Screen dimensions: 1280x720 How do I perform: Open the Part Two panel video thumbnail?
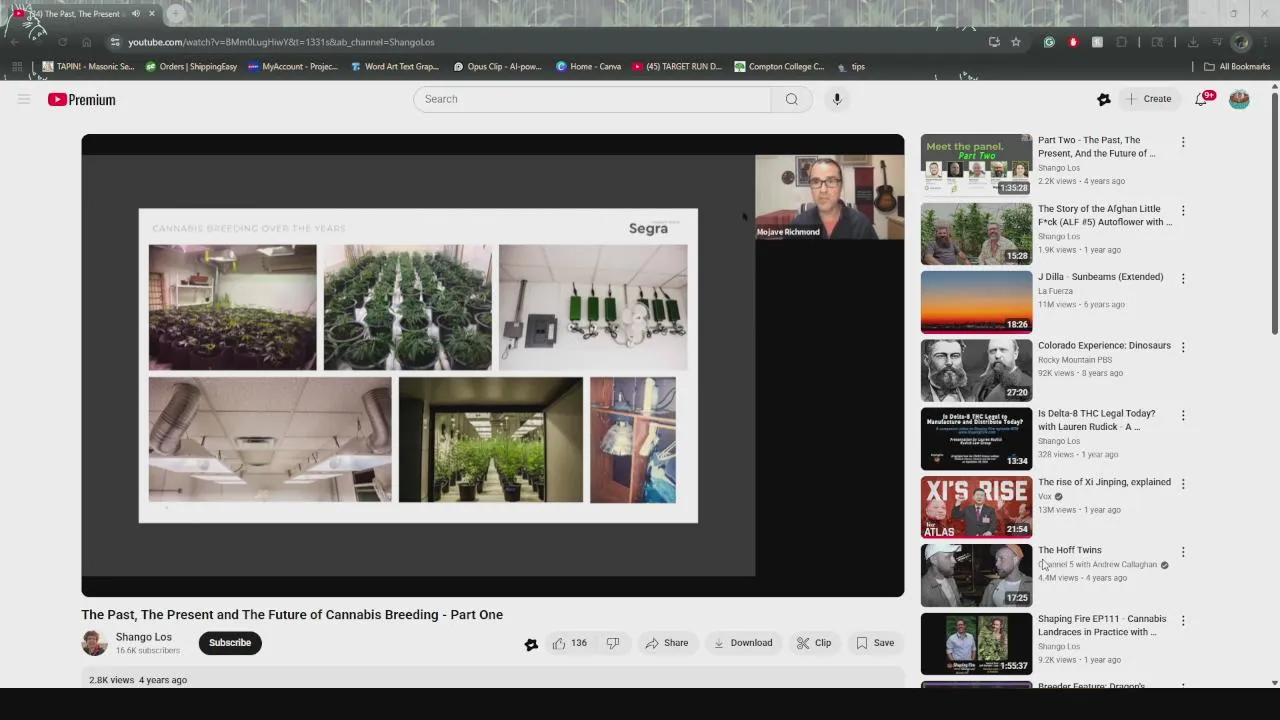tap(976, 165)
